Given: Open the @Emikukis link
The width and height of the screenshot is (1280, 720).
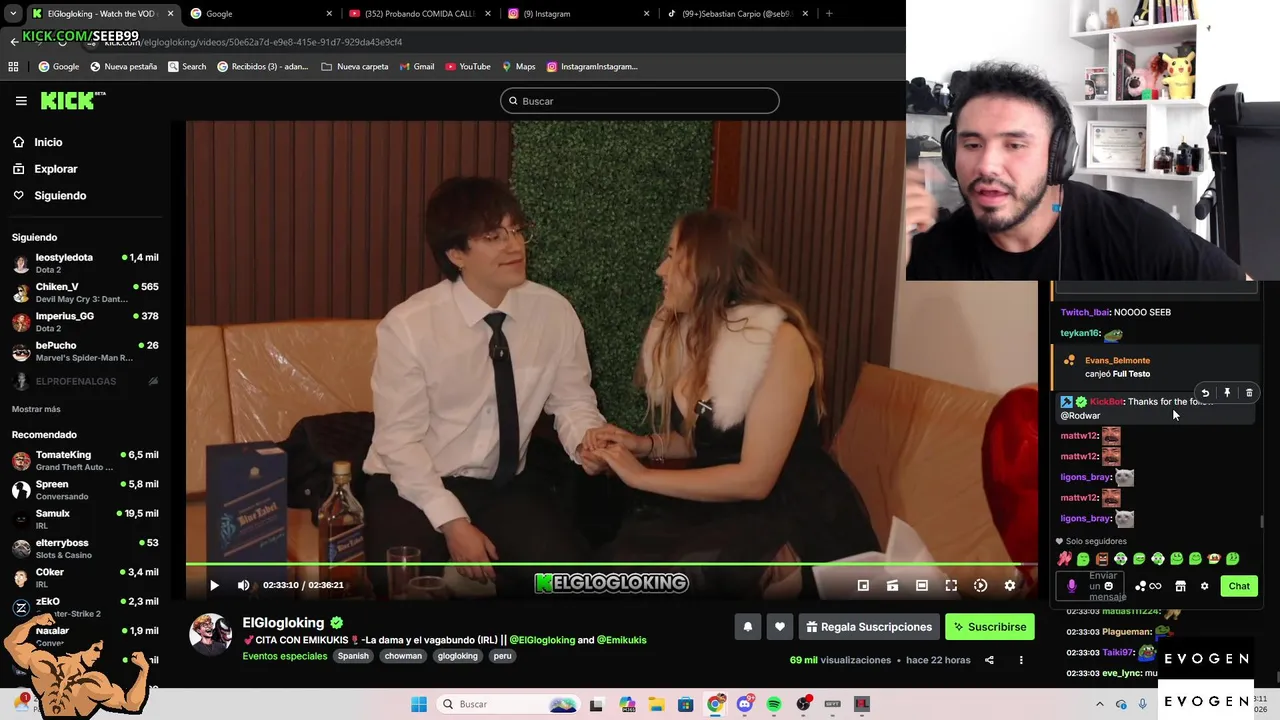Looking at the screenshot, I should (x=622, y=640).
